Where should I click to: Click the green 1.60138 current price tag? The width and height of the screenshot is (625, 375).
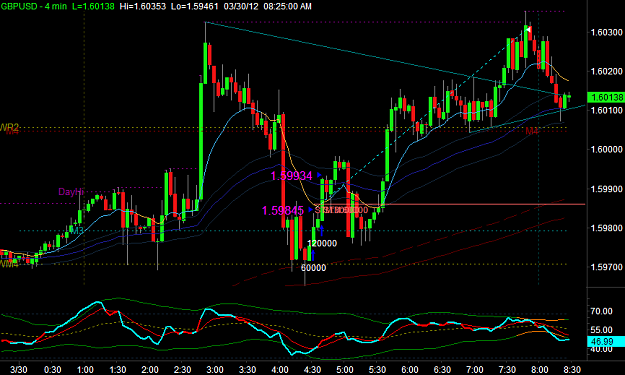(605, 97)
